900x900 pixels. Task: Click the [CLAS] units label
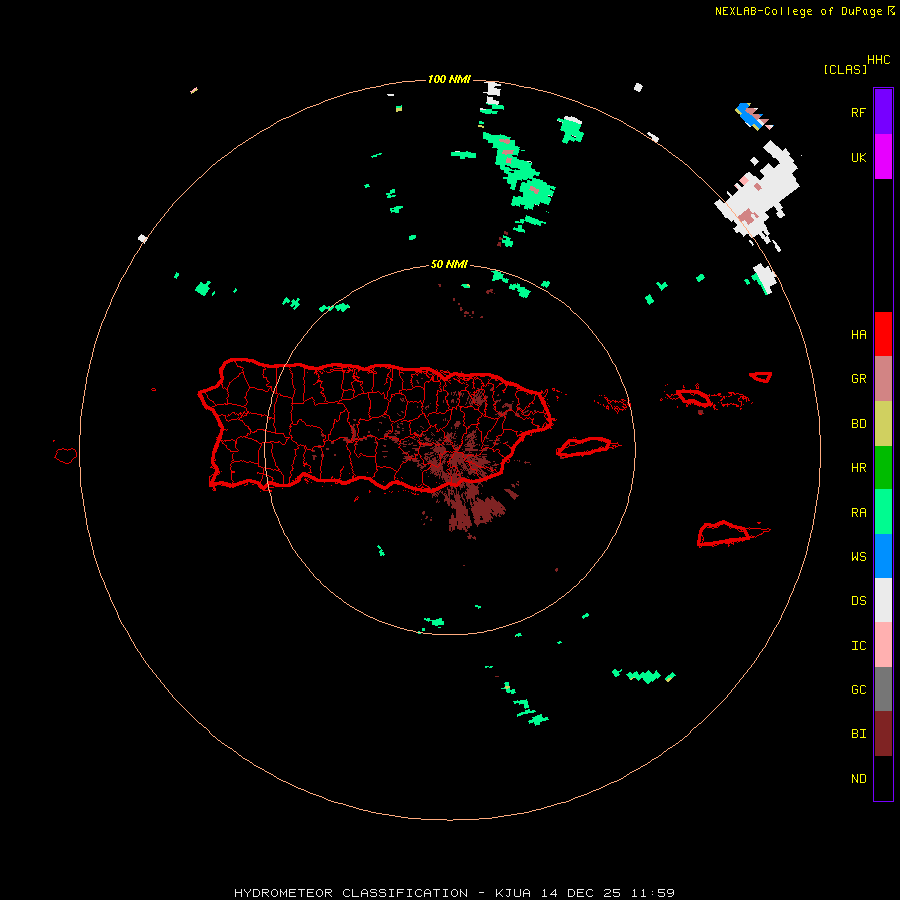point(845,69)
